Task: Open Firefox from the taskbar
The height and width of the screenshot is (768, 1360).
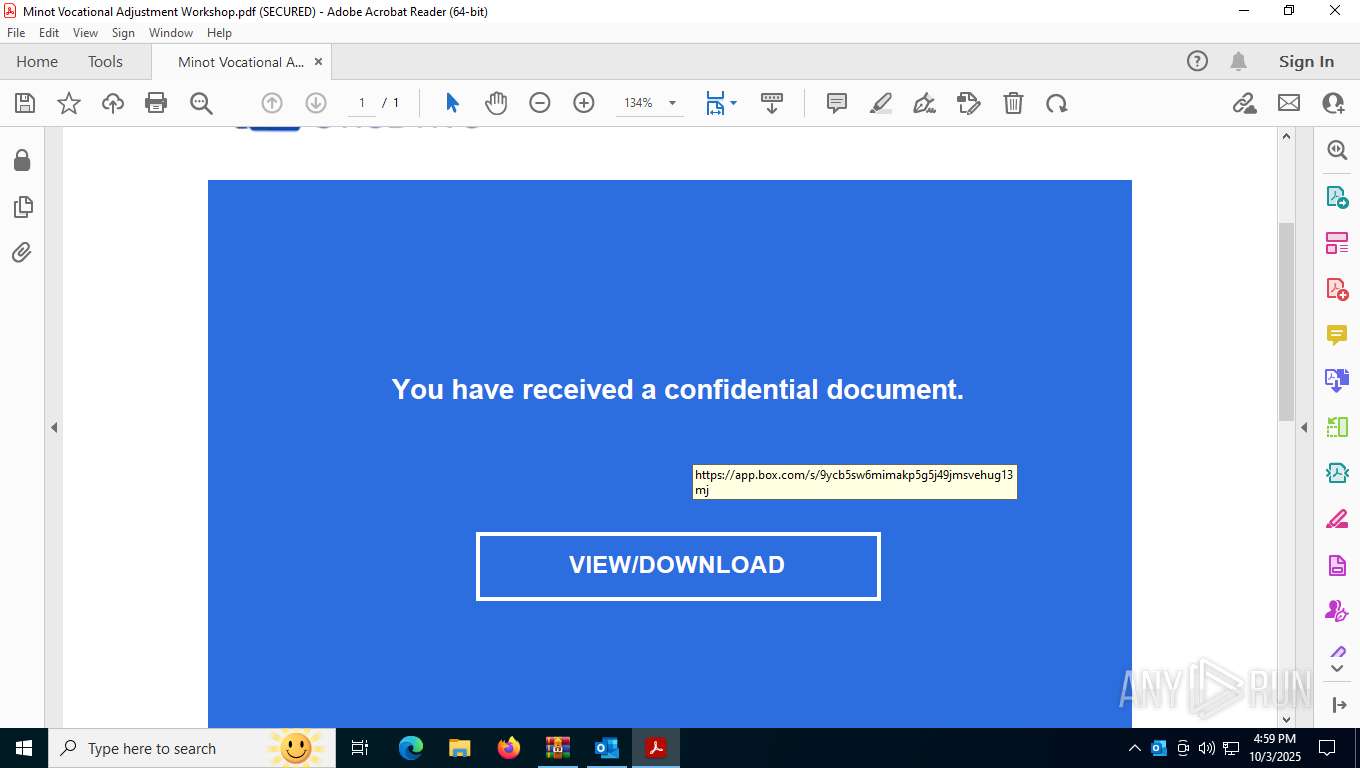Action: click(509, 748)
